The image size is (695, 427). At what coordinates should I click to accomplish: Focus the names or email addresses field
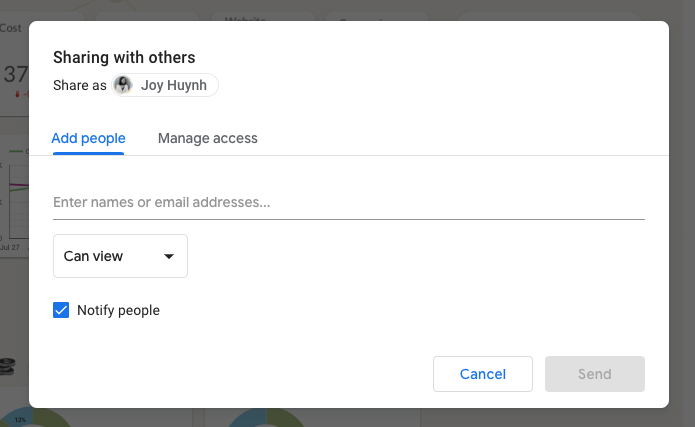point(348,202)
